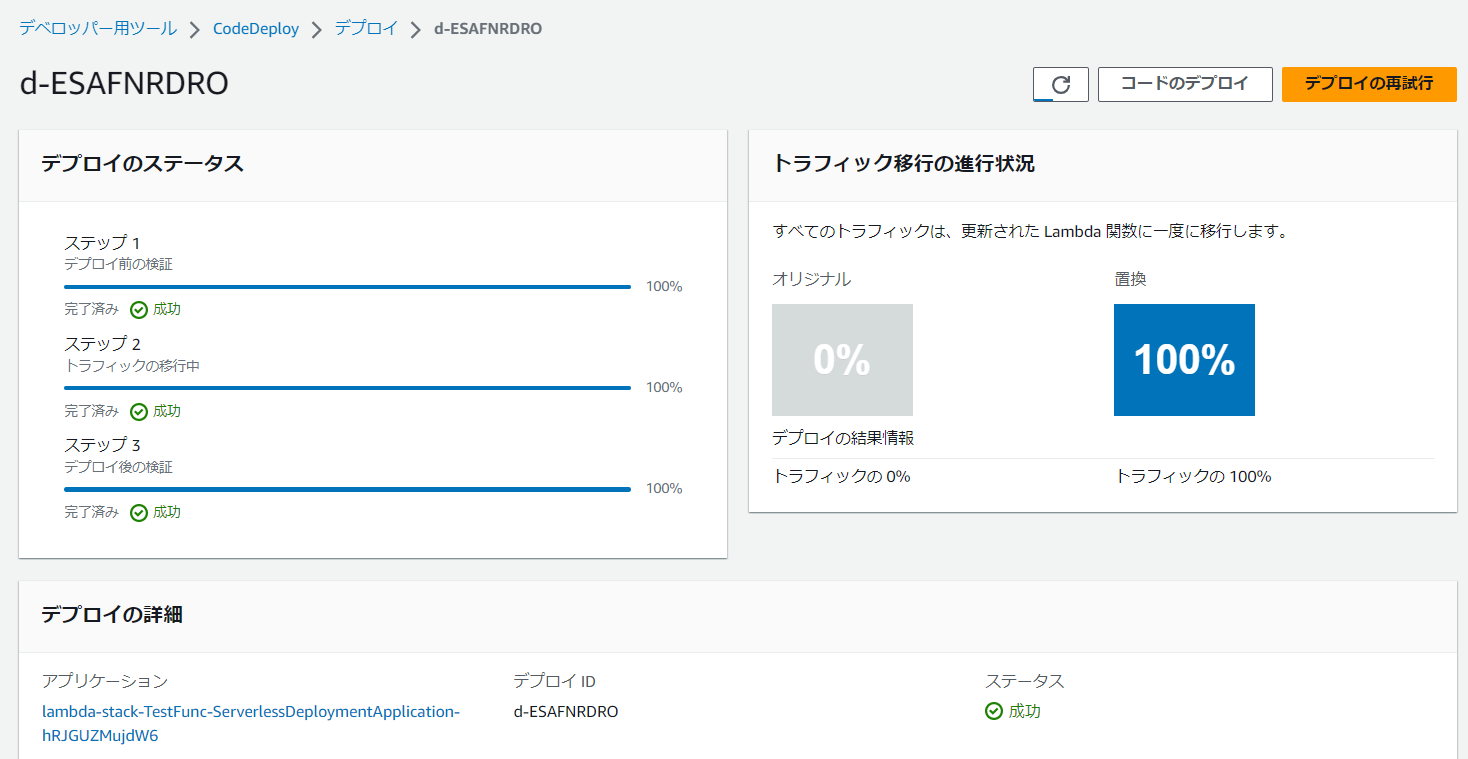Go to CodeDeploy breadcrumb link
Screen dimensions: 1468x759
tap(256, 29)
